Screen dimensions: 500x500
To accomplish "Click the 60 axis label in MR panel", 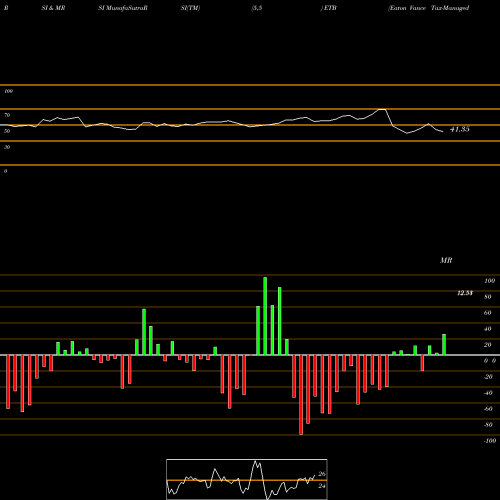I will click(x=488, y=313).
